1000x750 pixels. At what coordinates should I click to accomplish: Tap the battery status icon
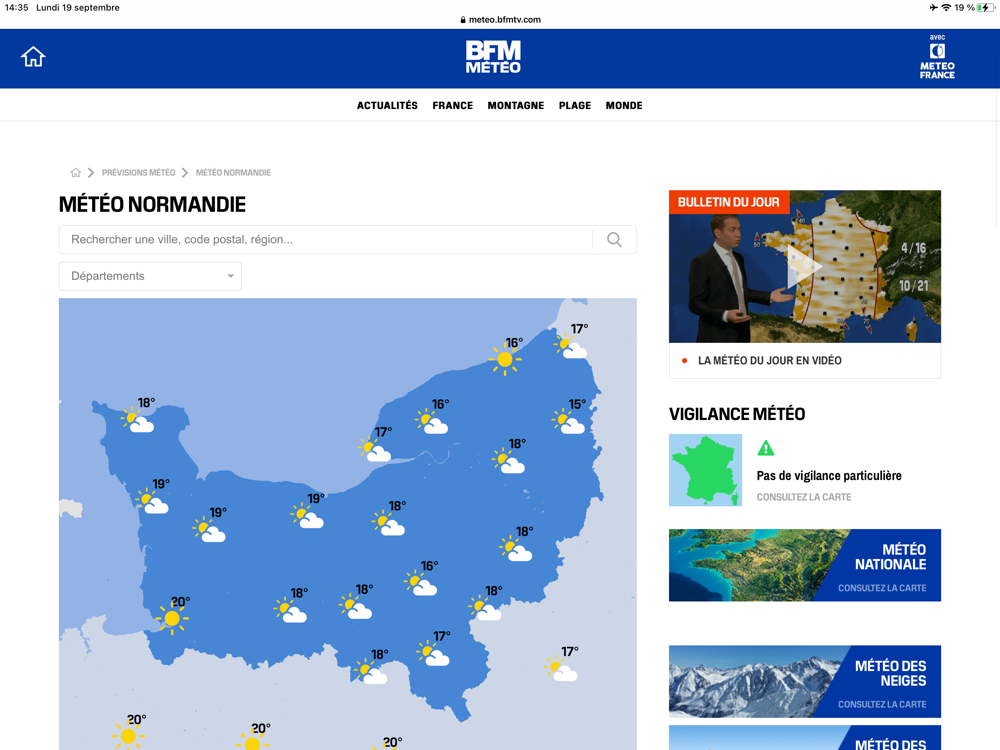(986, 8)
